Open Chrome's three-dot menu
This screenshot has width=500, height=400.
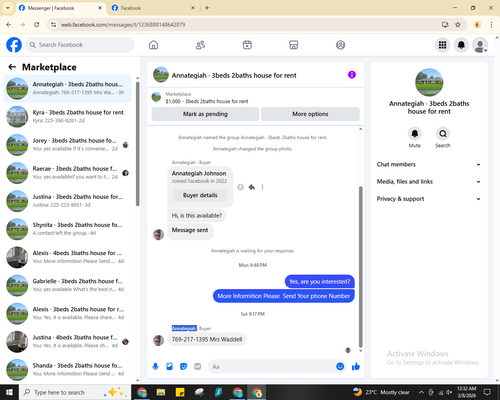click(491, 25)
